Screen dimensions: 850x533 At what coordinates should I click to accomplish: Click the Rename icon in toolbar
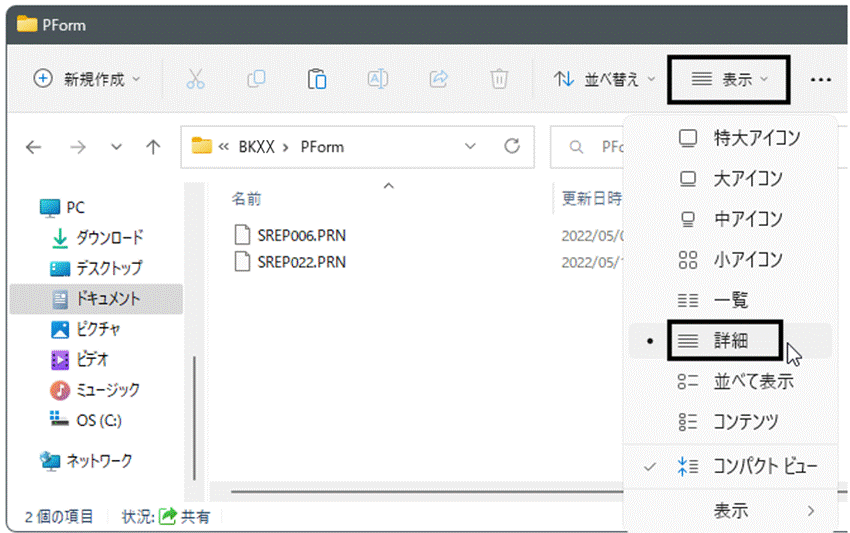pyautogui.click(x=377, y=79)
